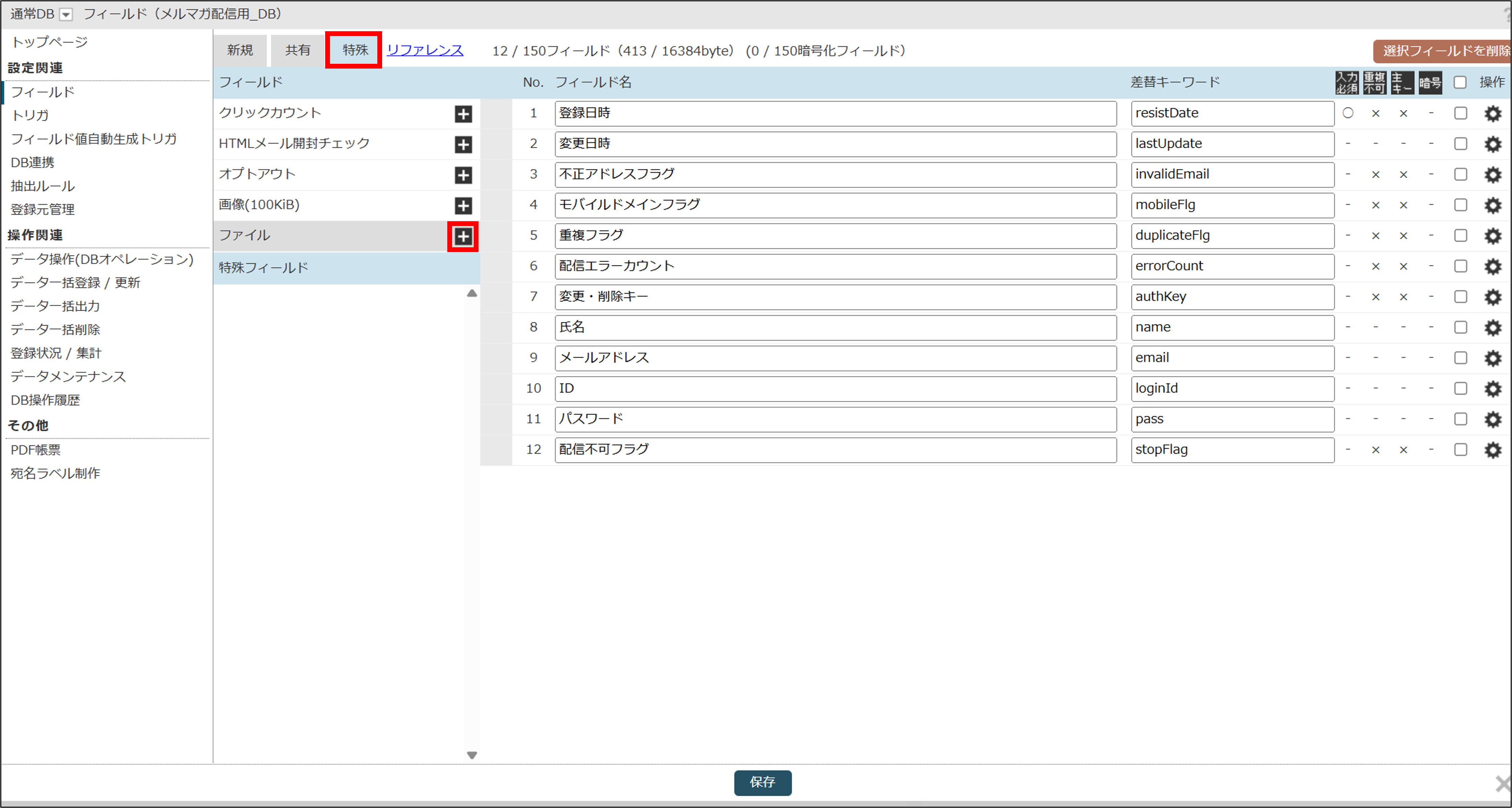Screen dimensions: 1512x808
Task: Toggle the select-all checkbox in the header
Action: coord(1460,82)
